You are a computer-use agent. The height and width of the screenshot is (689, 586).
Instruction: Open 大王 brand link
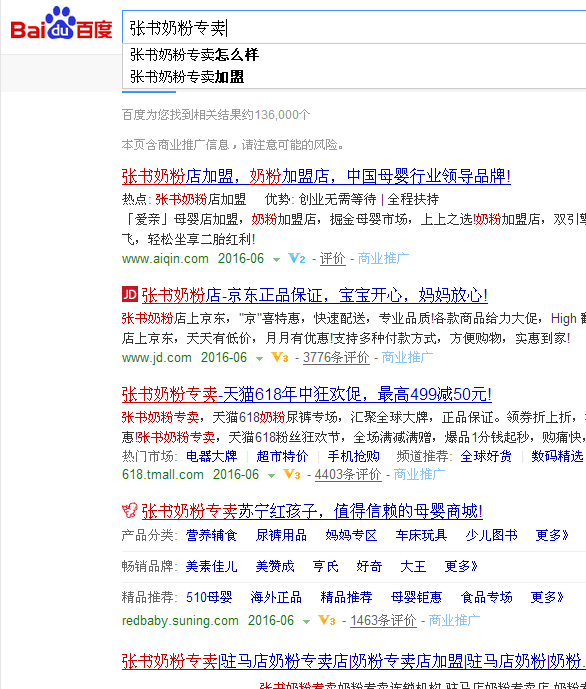pos(413,566)
